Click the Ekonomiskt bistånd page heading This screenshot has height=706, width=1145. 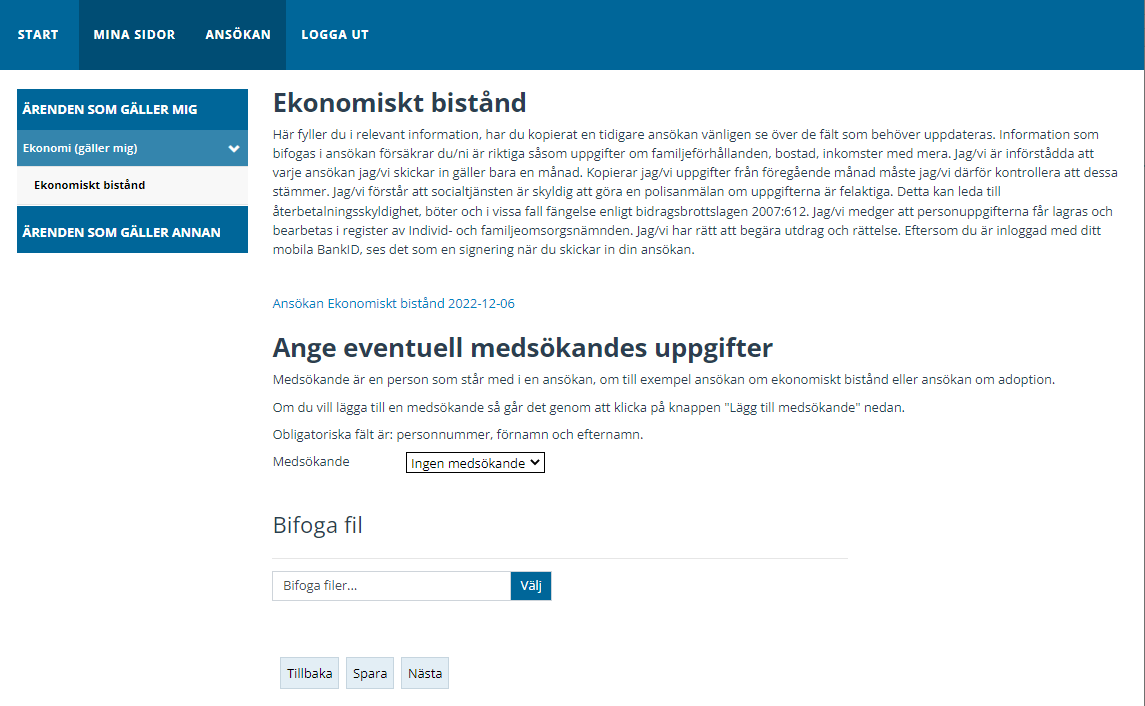coord(399,103)
